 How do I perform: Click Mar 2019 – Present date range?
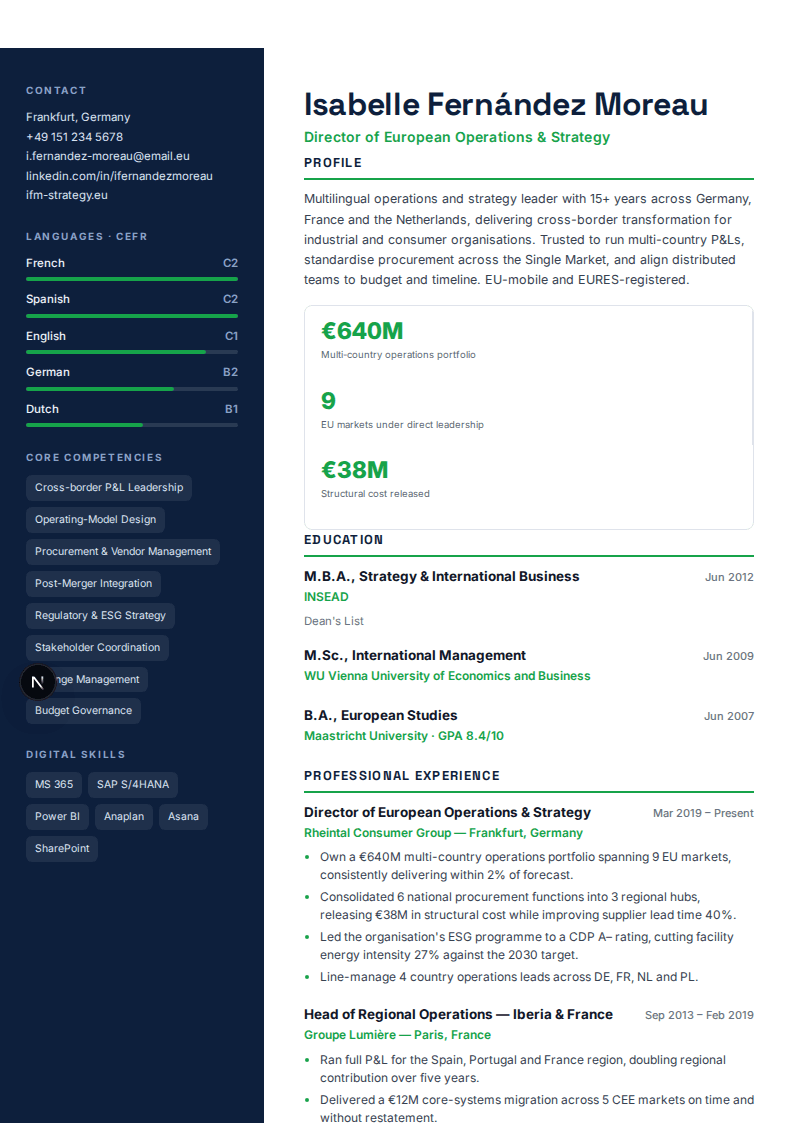tap(703, 814)
